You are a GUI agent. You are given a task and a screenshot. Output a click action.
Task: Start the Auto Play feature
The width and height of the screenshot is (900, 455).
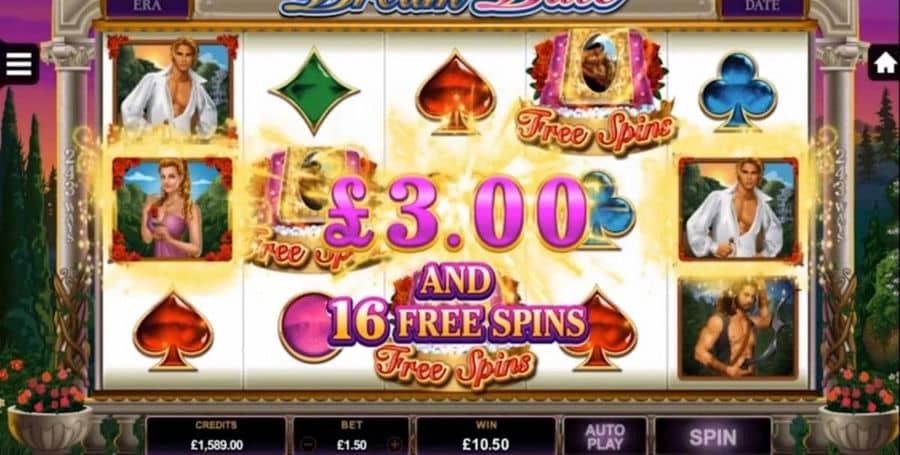(x=605, y=437)
